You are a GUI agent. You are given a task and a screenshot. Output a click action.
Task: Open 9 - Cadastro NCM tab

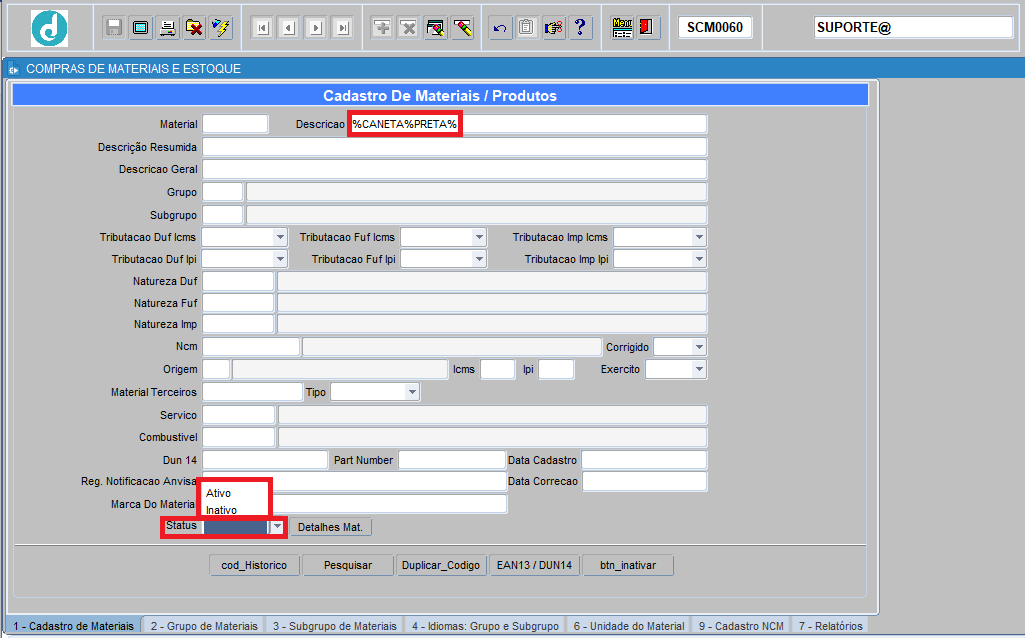tap(741, 626)
